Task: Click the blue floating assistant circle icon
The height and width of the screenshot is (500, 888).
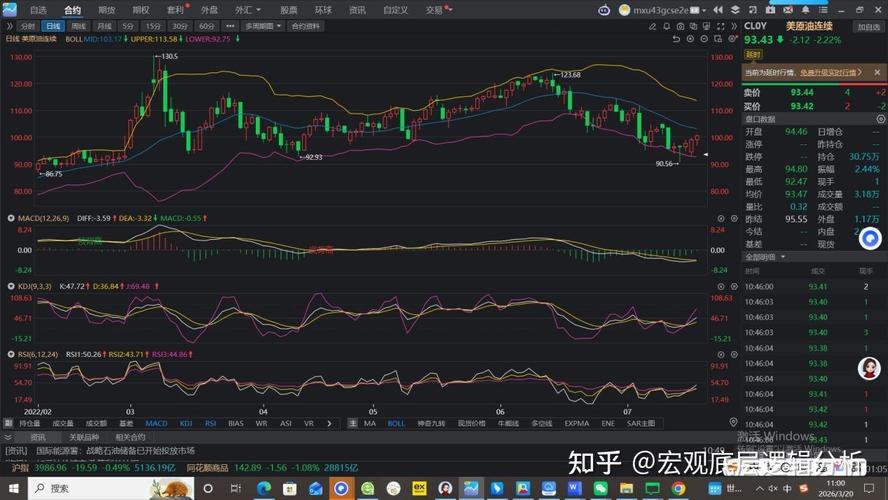Action: [x=870, y=238]
